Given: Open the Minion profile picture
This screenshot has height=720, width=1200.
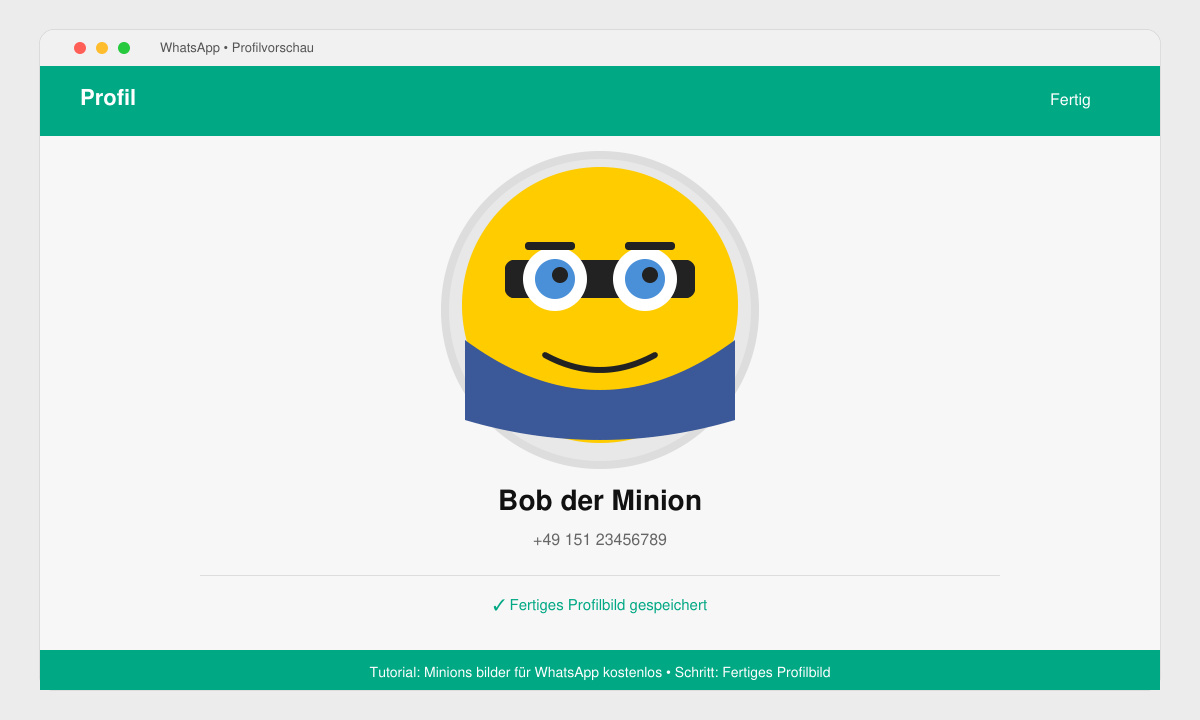Looking at the screenshot, I should pos(600,310).
